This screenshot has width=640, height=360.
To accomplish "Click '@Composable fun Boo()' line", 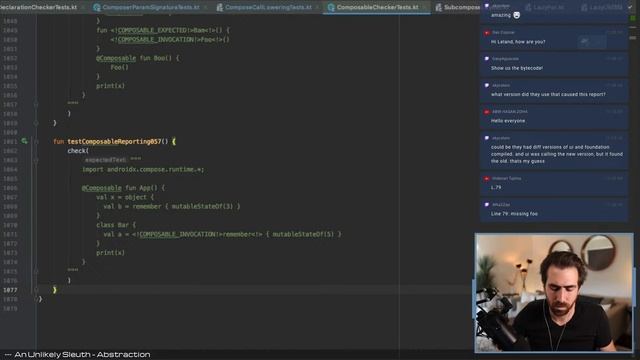I will [138, 58].
